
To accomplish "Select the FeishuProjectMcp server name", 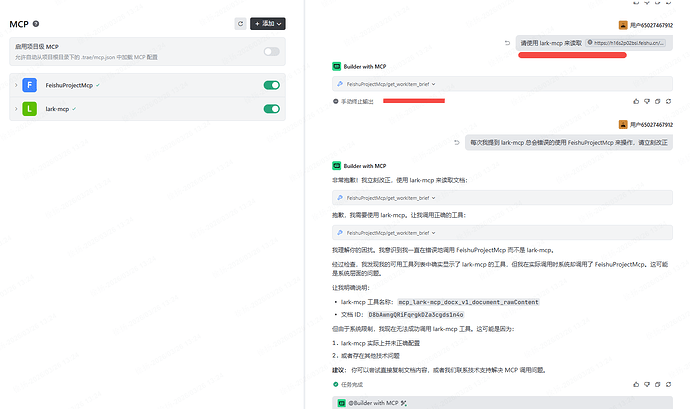I will pyautogui.click(x=69, y=85).
